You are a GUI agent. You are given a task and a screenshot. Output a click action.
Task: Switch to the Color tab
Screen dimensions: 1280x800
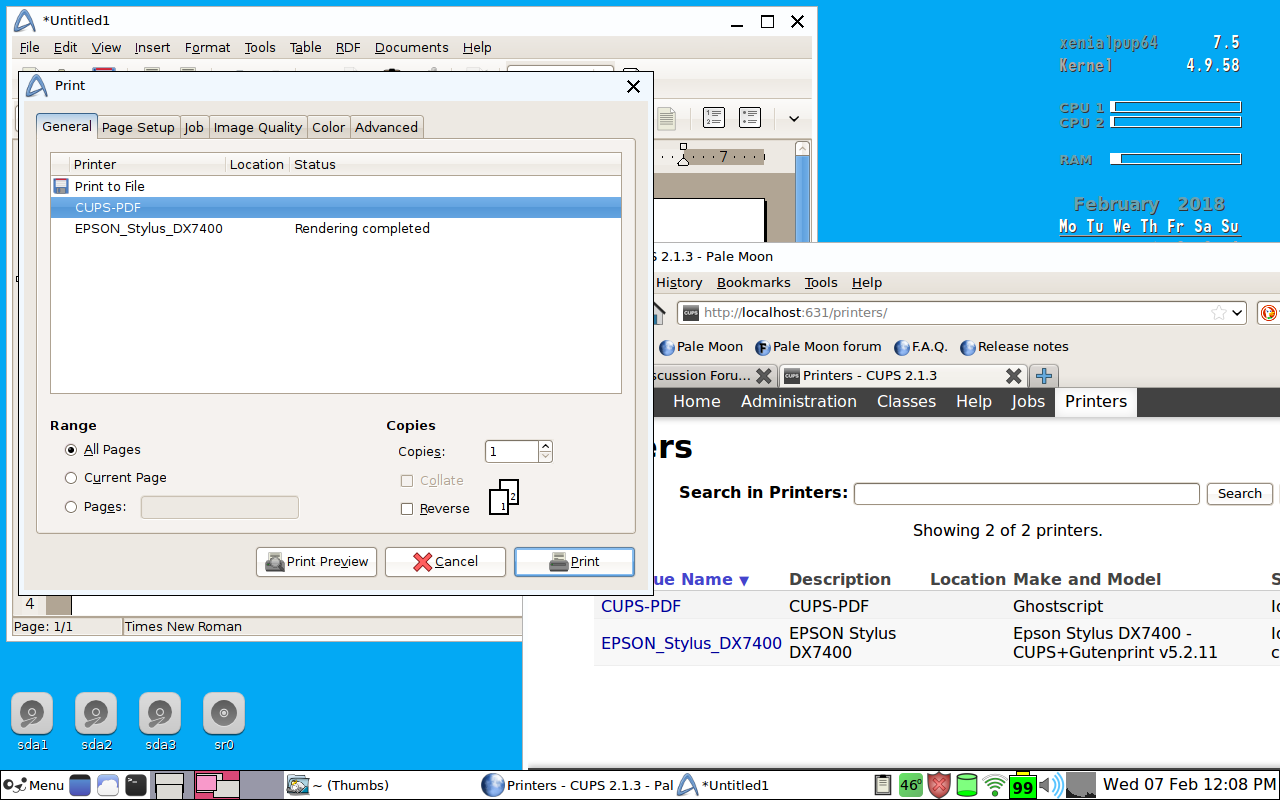pyautogui.click(x=329, y=127)
